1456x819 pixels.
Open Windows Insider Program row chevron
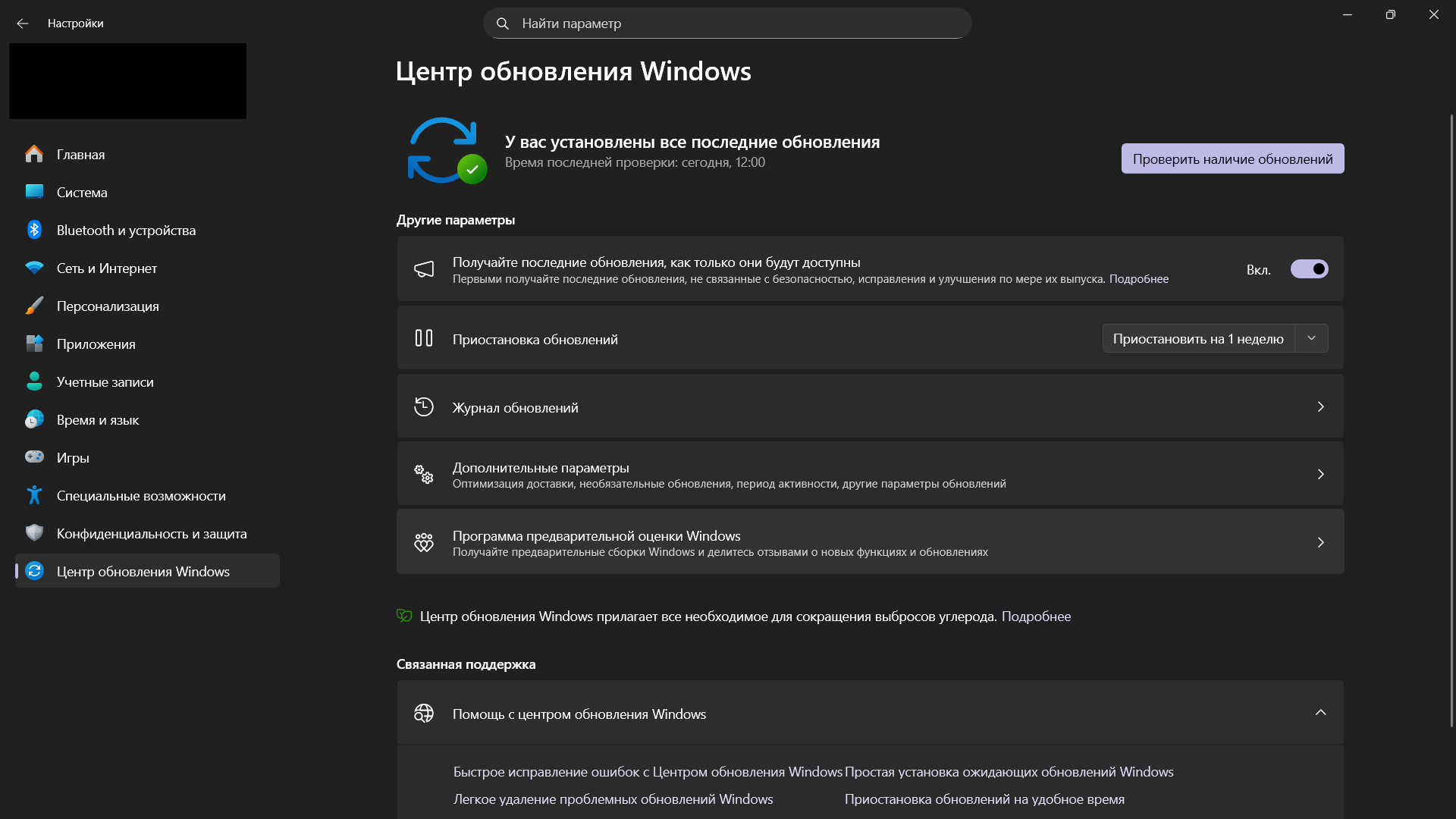click(1320, 543)
